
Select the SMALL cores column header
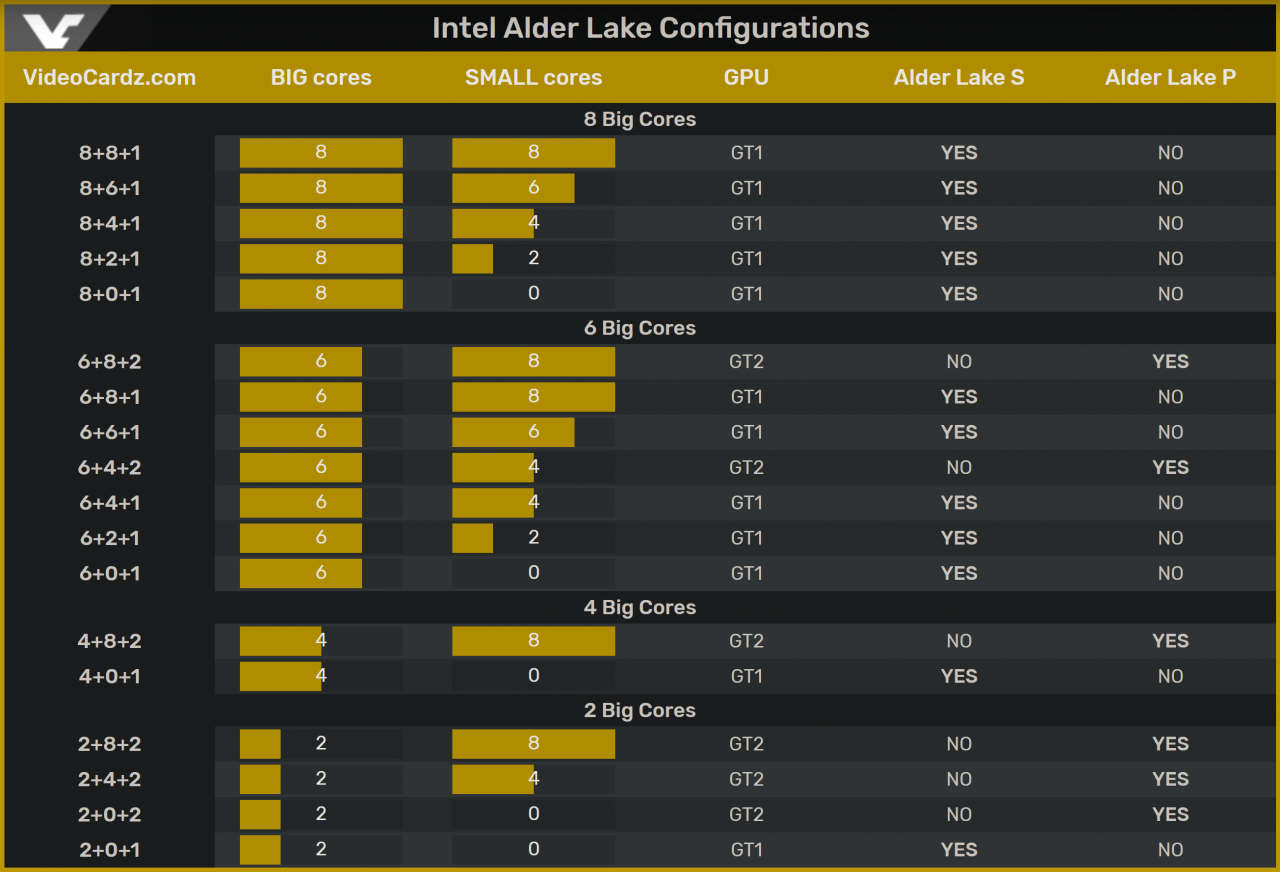pyautogui.click(x=533, y=77)
